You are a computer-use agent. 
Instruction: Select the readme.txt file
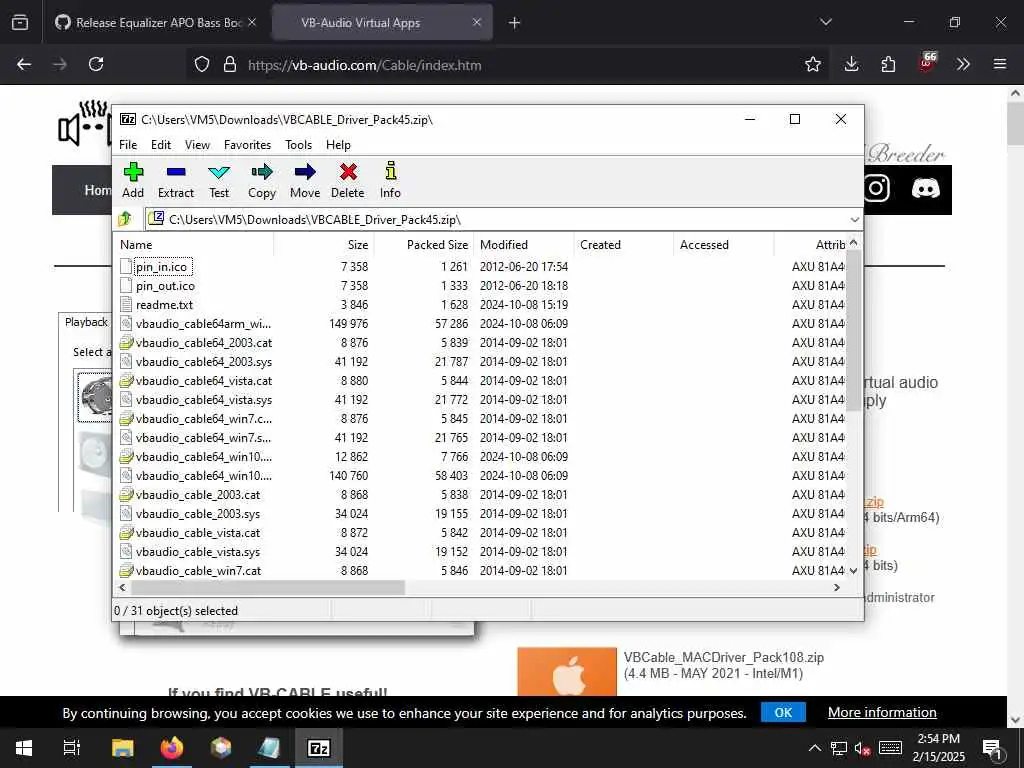coord(164,304)
